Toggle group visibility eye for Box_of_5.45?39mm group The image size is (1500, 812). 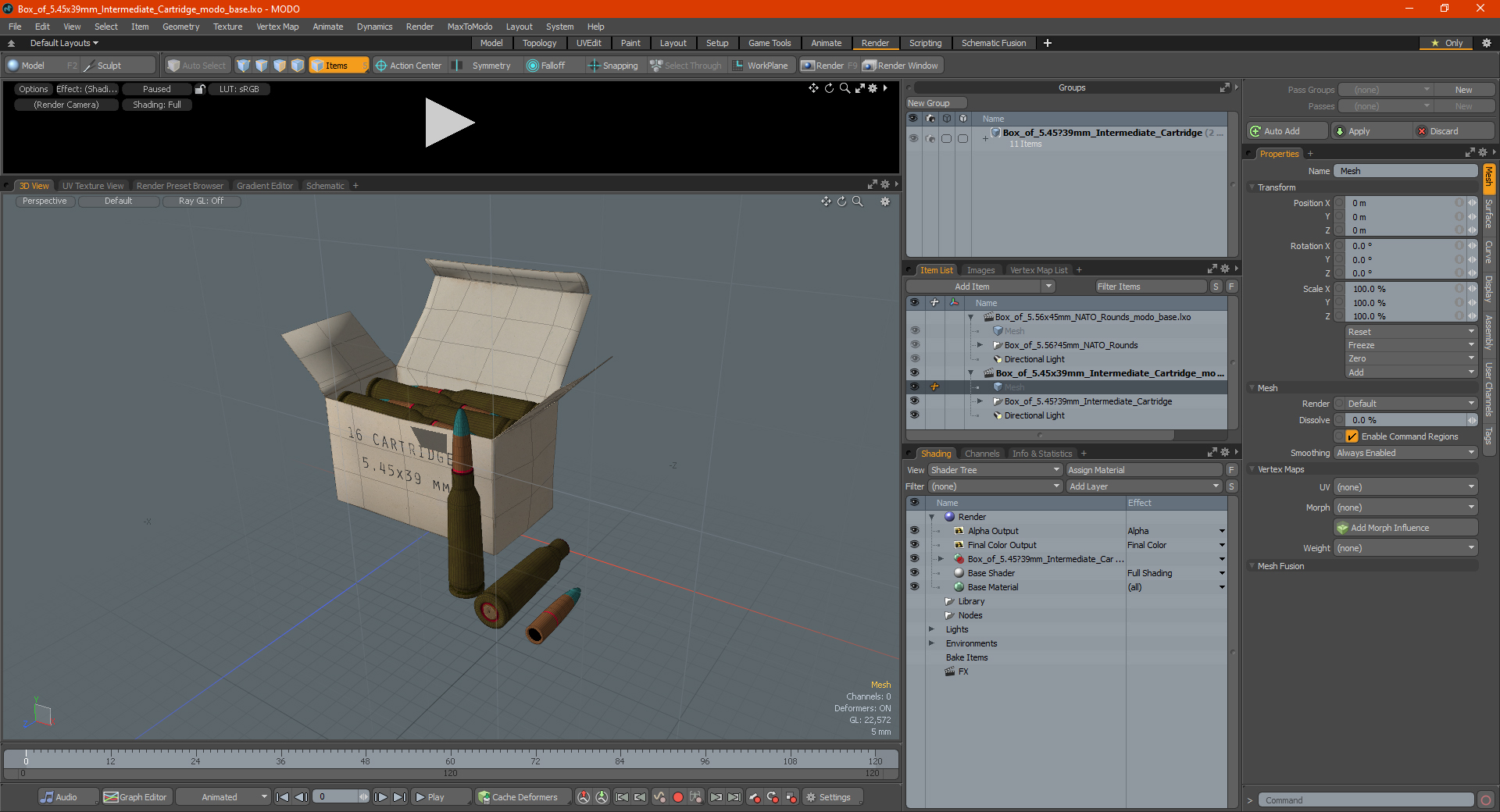(x=913, y=138)
